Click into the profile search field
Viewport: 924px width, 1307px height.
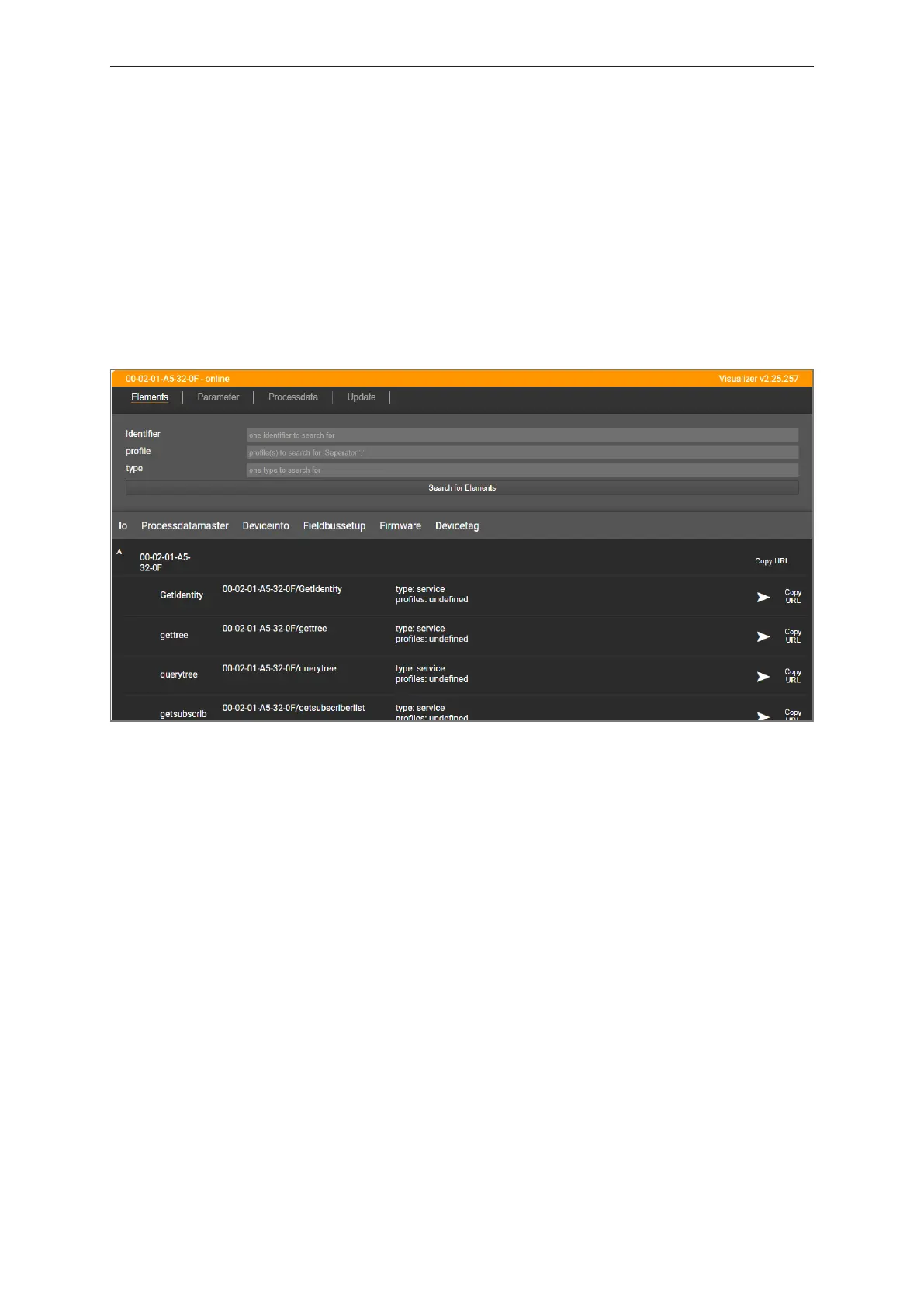click(521, 452)
